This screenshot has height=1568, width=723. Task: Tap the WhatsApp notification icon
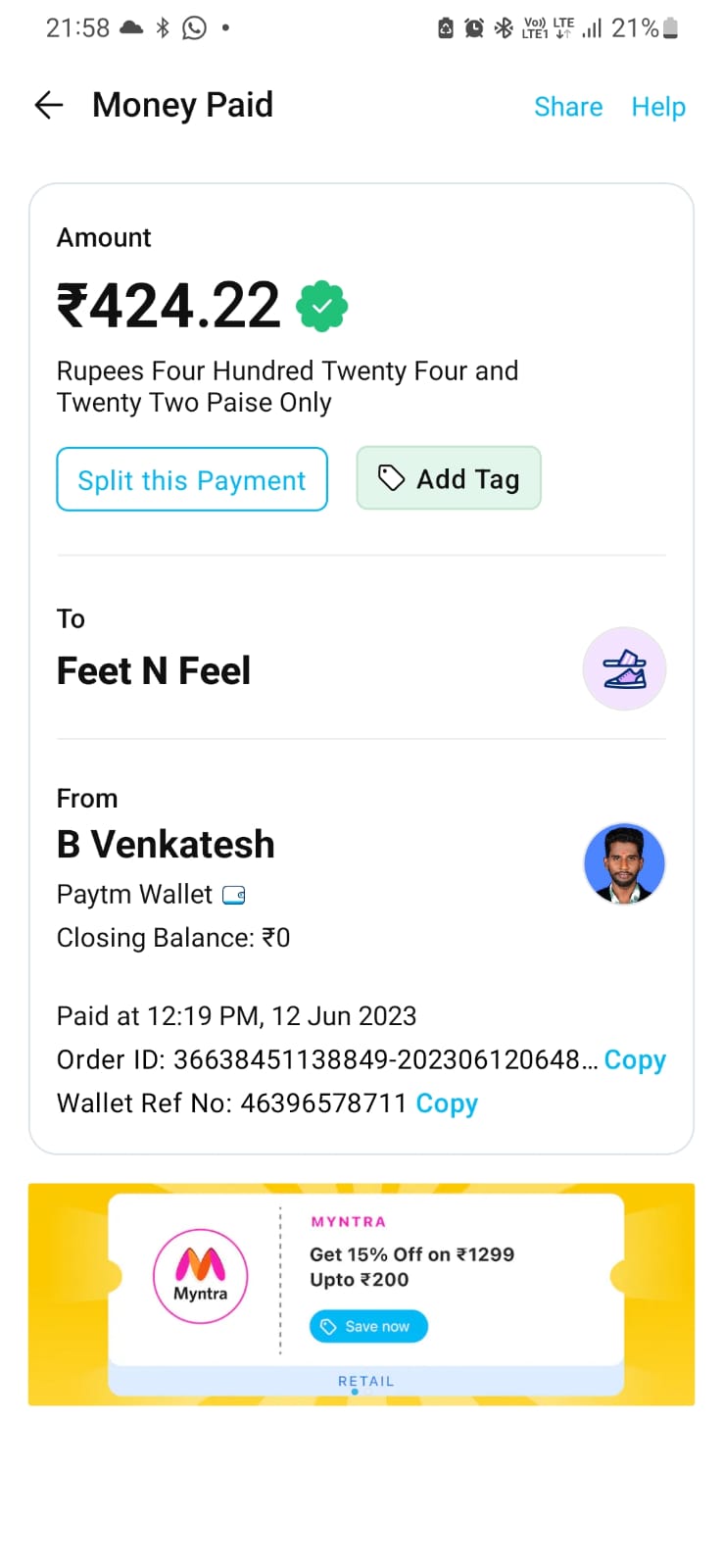pos(195,28)
